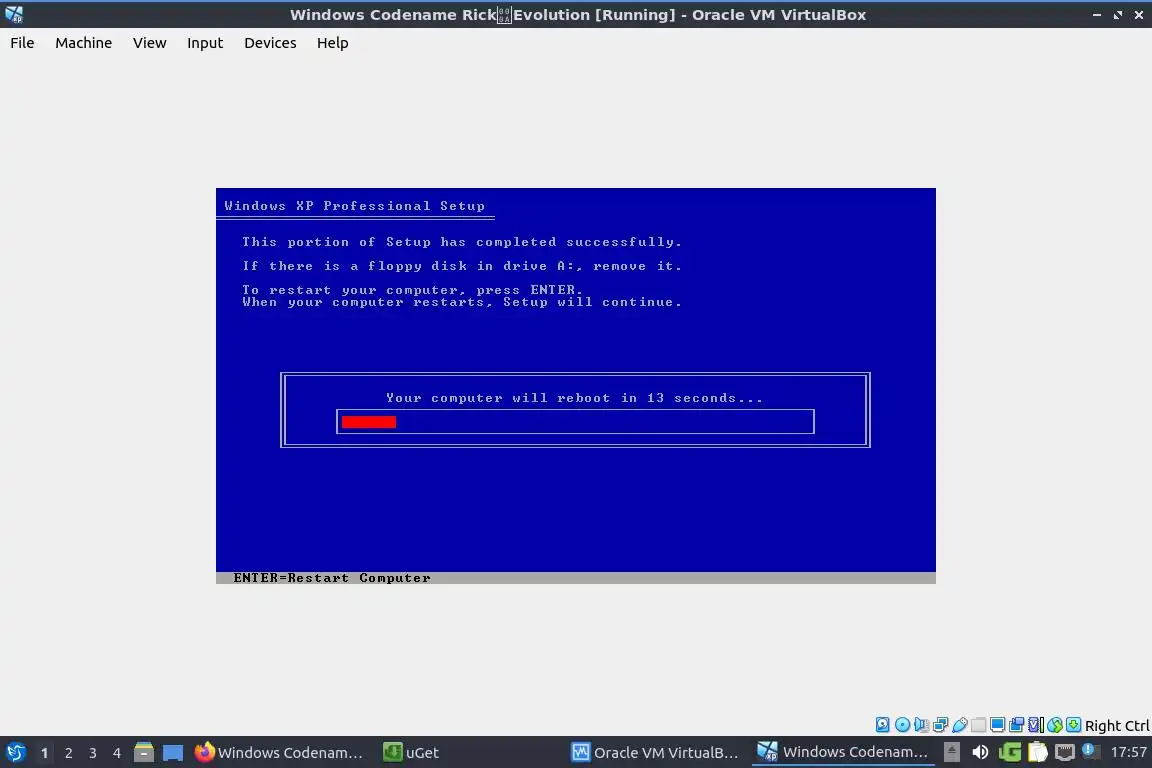Open the volume speaker tray icon

(x=980, y=752)
